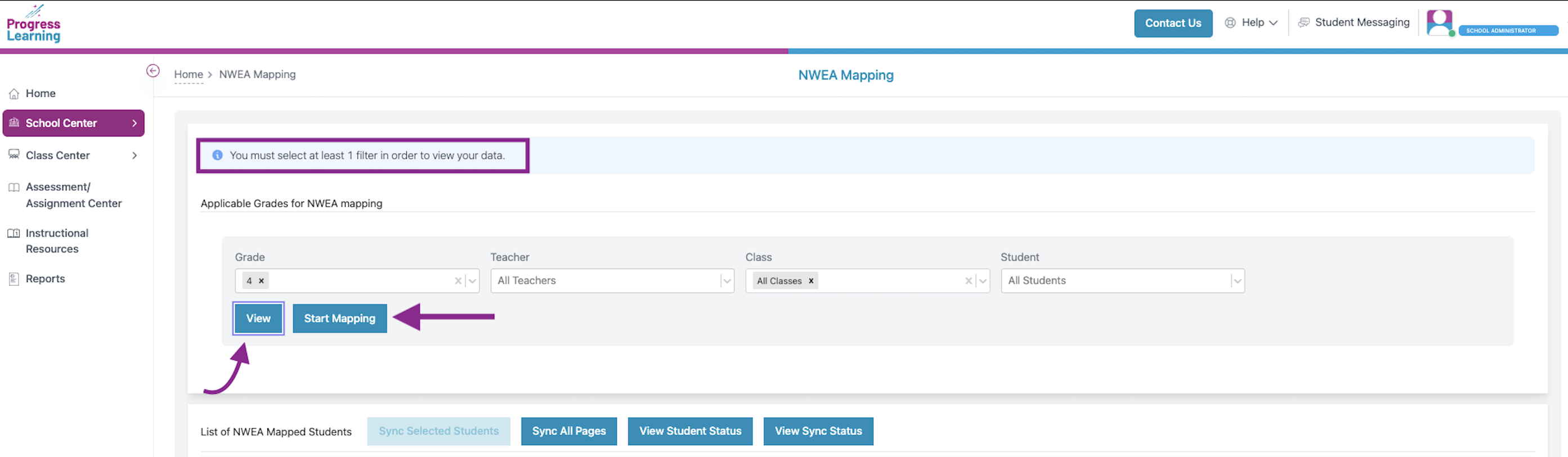Clear all selections in Class field
Image resolution: width=1568 pixels, height=457 pixels.
tap(969, 281)
